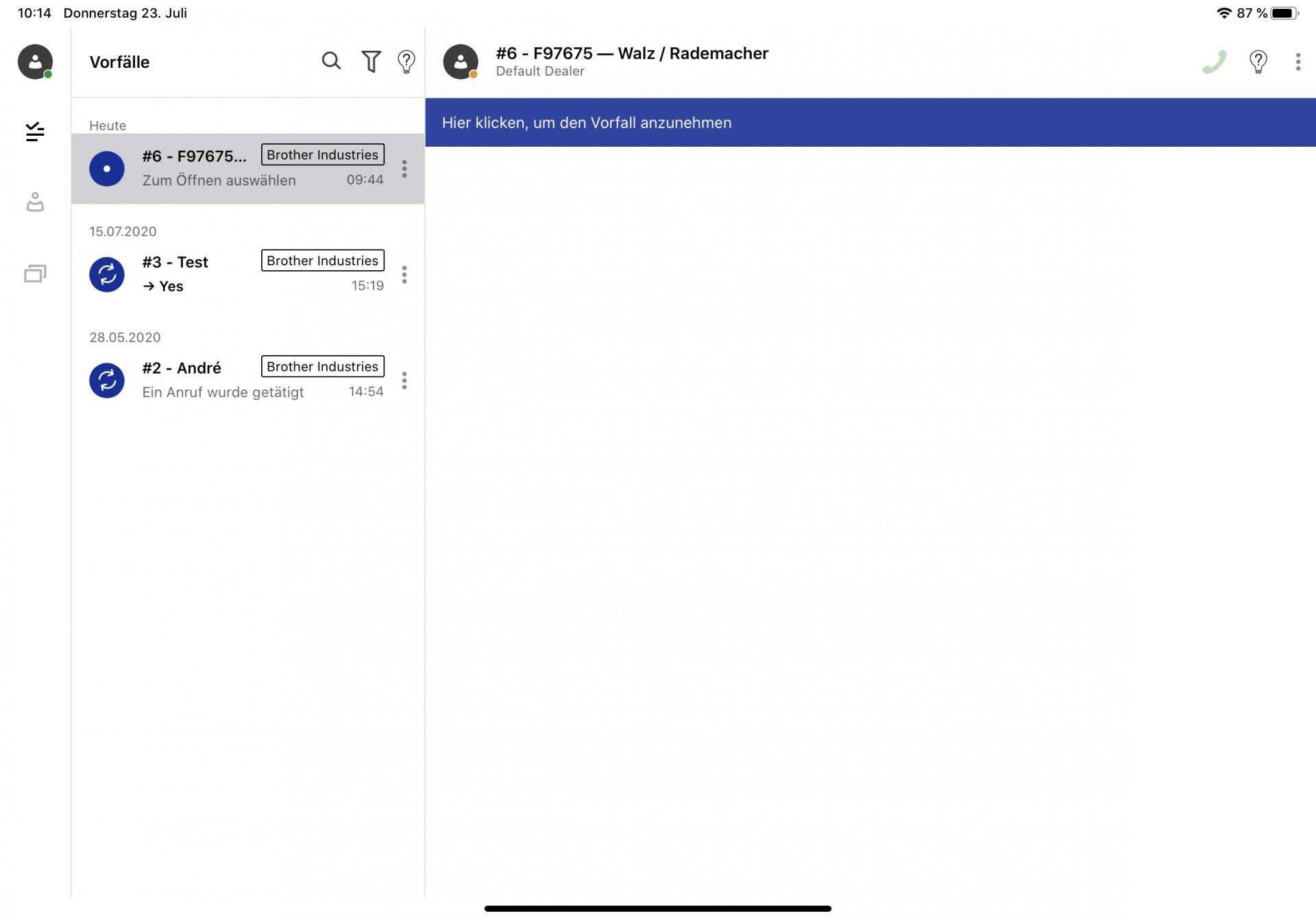Open the filter for incidents list
The width and height of the screenshot is (1316, 920).
[x=371, y=62]
